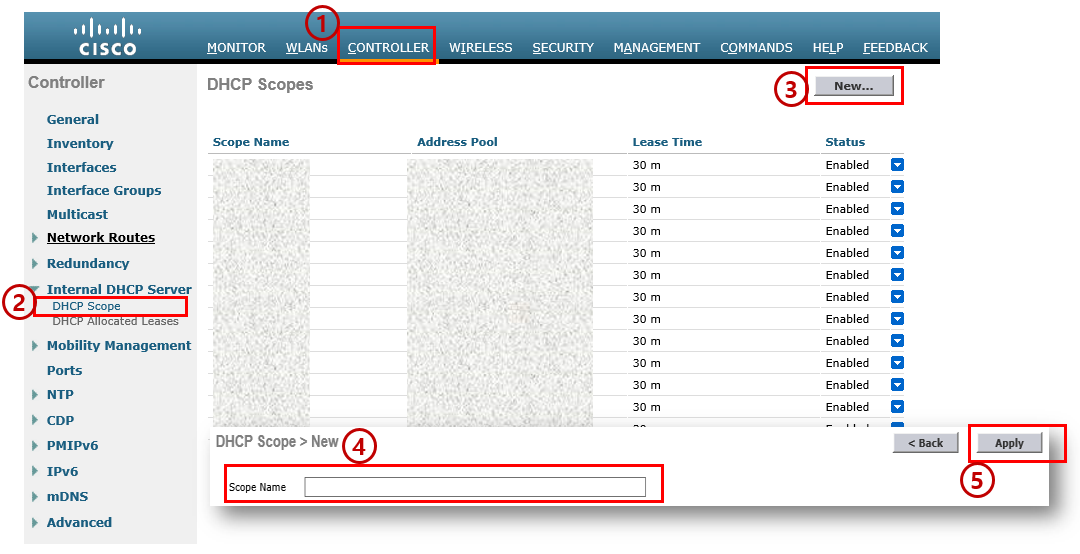Expand the NTP arrow

(x=34, y=395)
